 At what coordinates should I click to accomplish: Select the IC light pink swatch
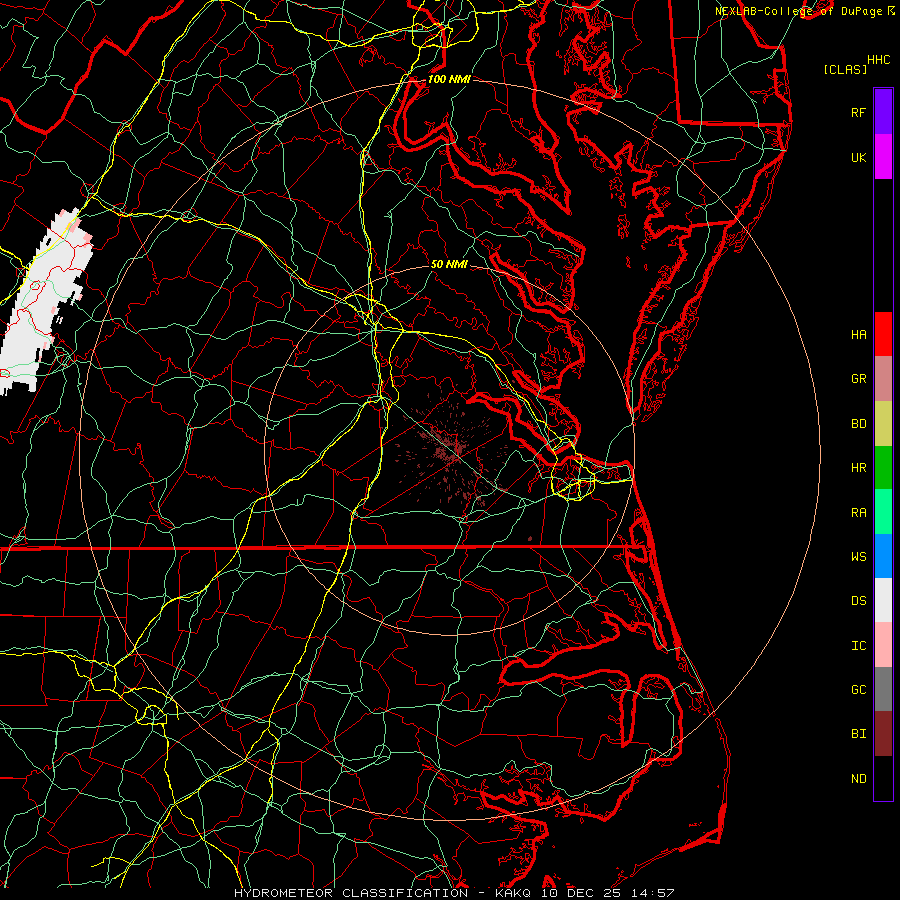click(x=883, y=645)
